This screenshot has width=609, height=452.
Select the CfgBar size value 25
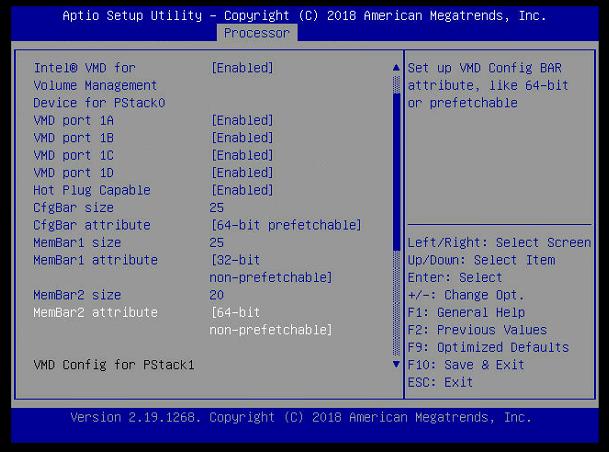tap(217, 208)
